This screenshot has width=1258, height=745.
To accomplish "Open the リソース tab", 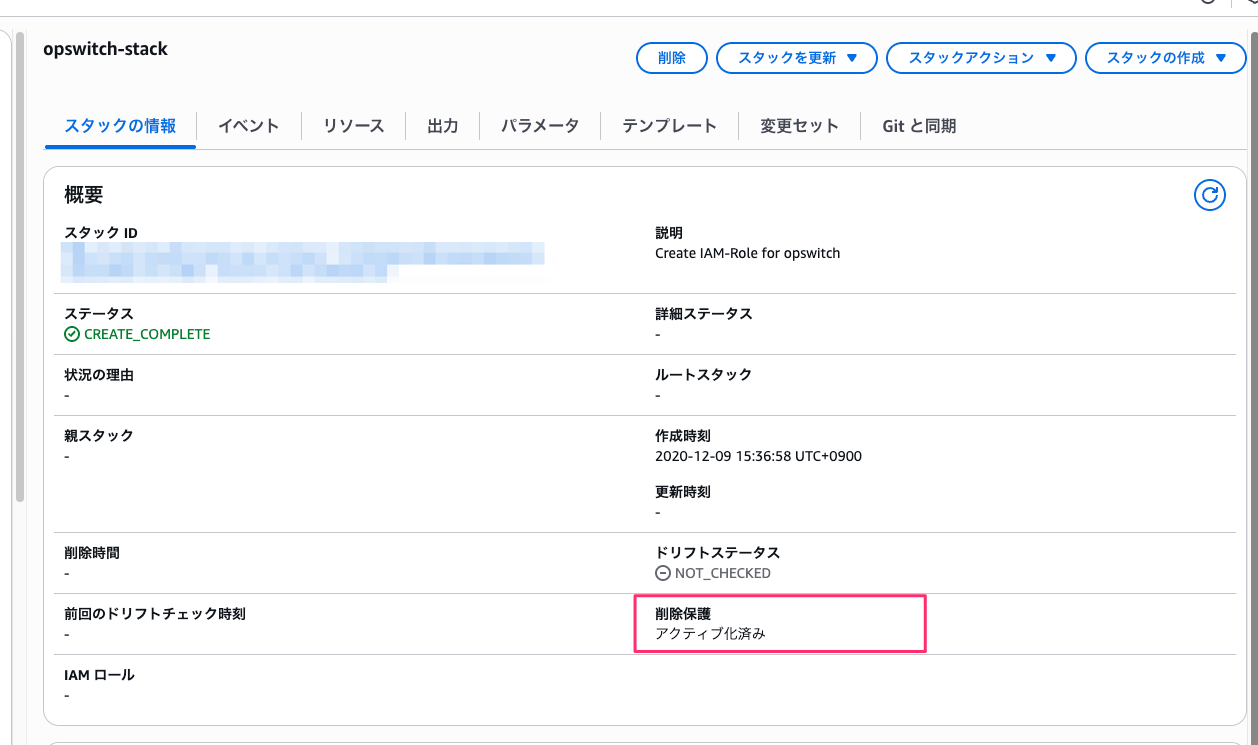I will coord(352,125).
